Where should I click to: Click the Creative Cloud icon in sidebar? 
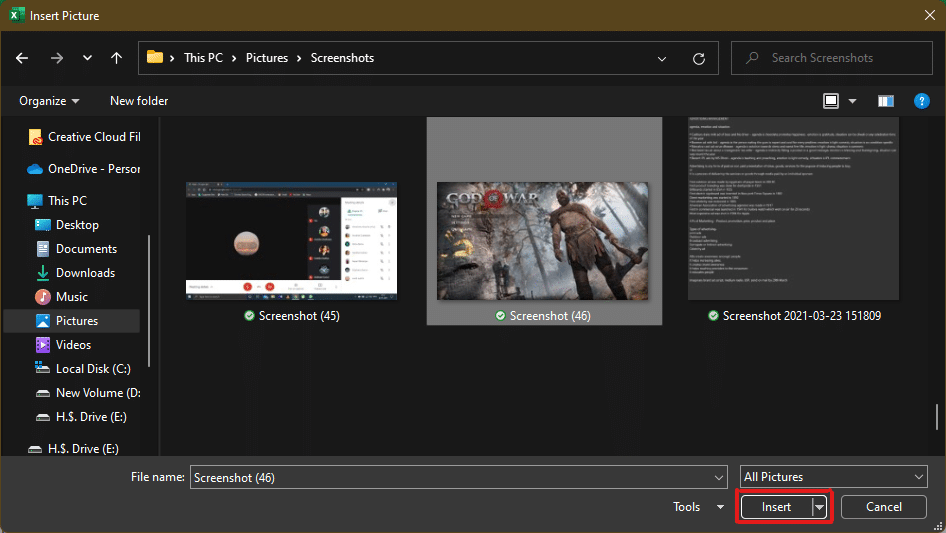pos(36,138)
